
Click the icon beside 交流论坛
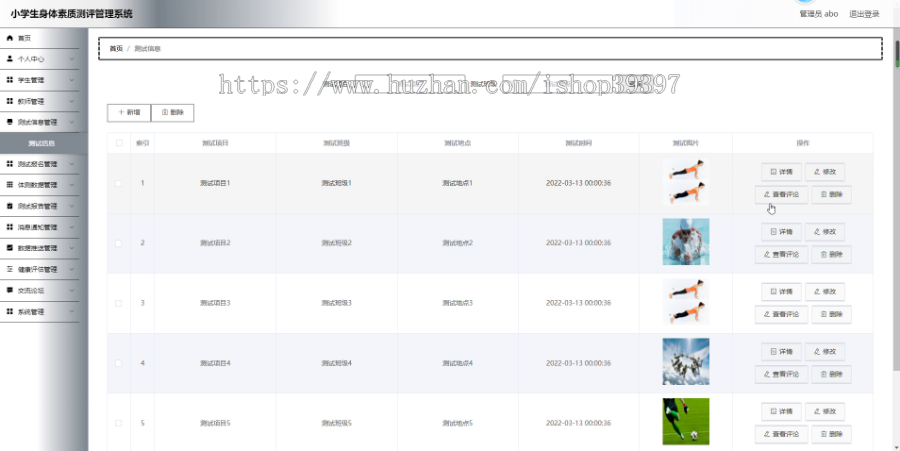point(9,290)
